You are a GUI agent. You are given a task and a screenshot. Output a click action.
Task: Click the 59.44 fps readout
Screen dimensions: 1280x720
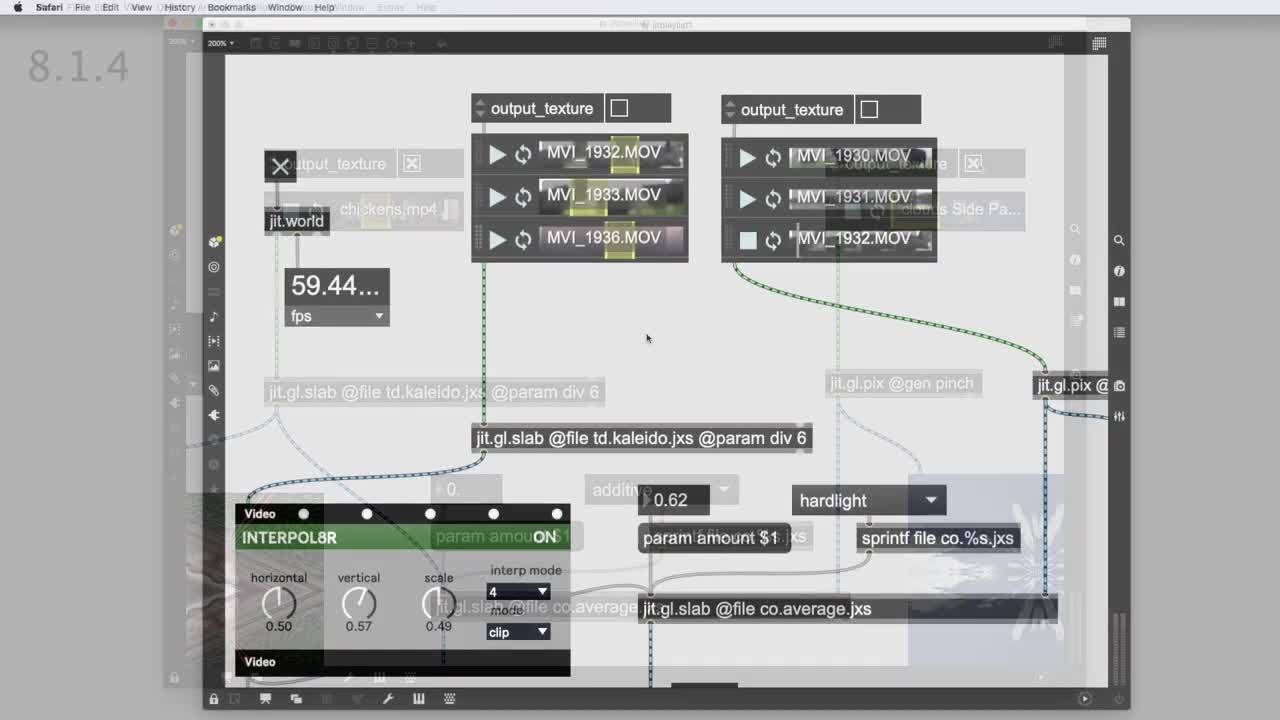click(337, 286)
